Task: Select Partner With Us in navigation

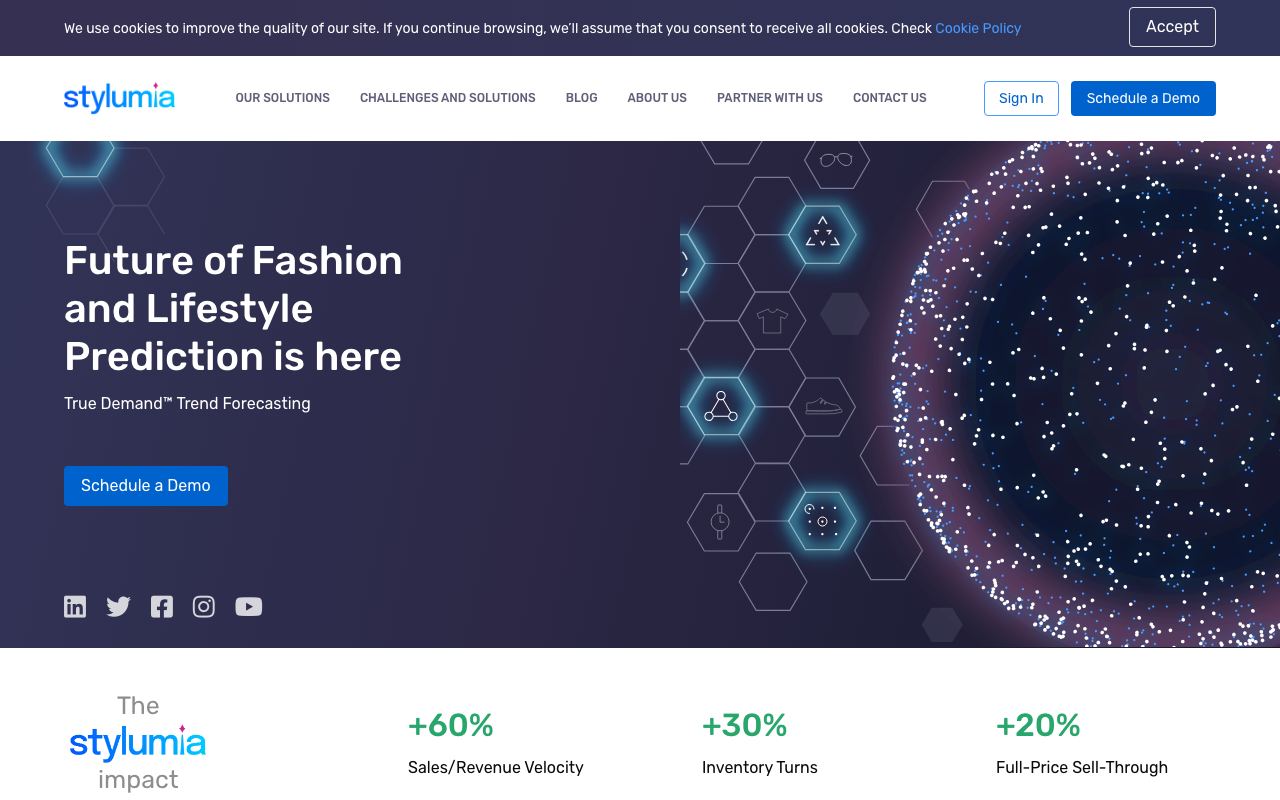Action: point(770,98)
